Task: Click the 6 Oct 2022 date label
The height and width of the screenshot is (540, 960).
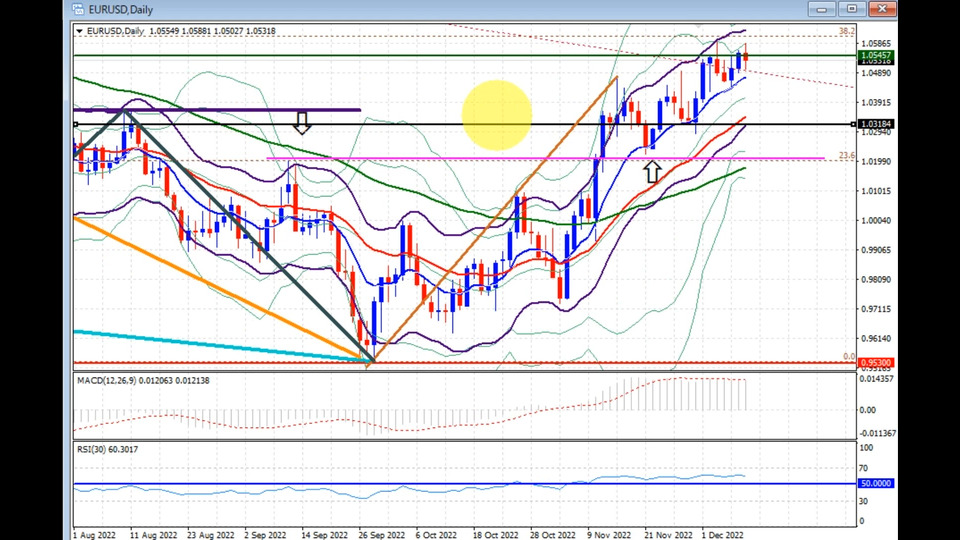Action: coord(436,535)
